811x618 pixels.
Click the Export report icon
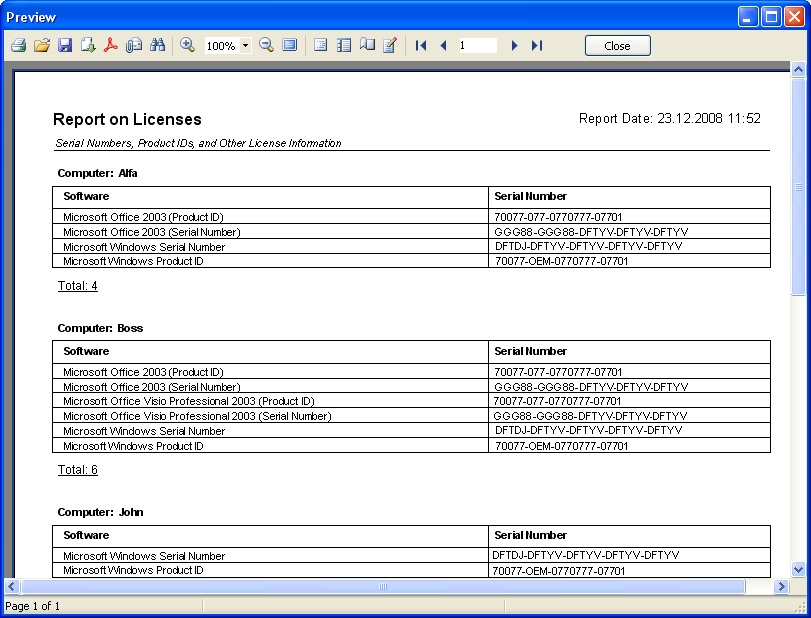[x=88, y=46]
